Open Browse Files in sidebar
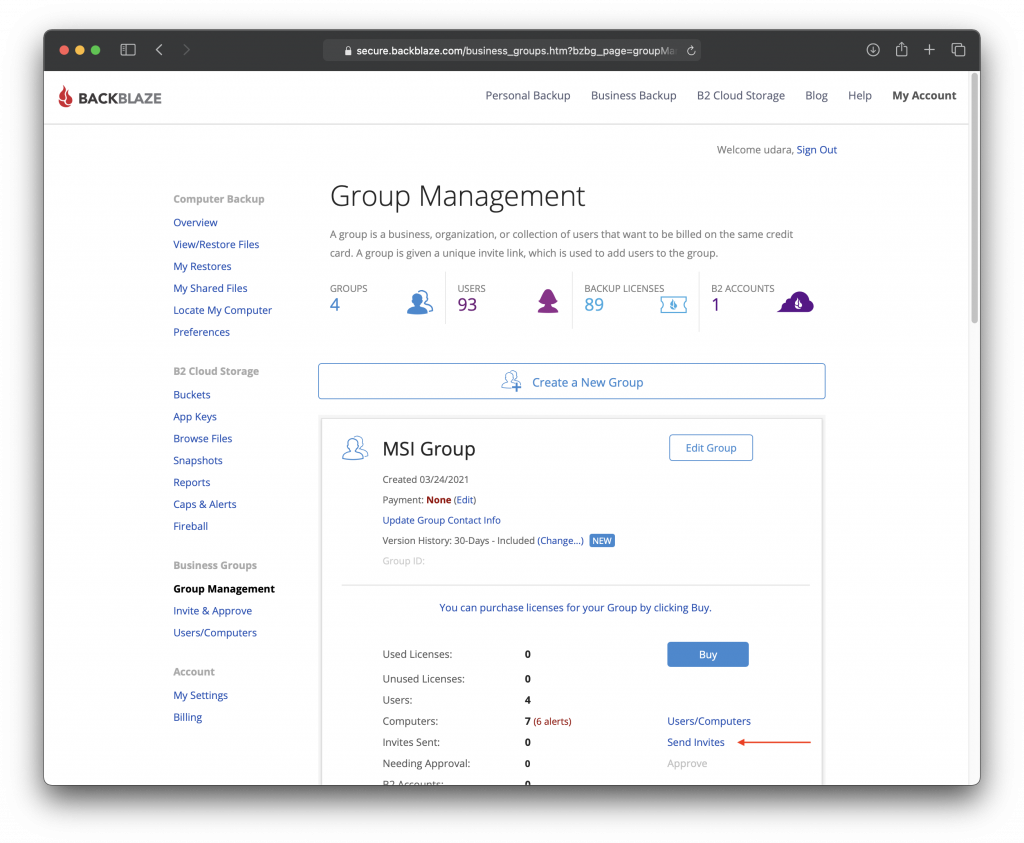This screenshot has height=843, width=1024. [x=202, y=438]
